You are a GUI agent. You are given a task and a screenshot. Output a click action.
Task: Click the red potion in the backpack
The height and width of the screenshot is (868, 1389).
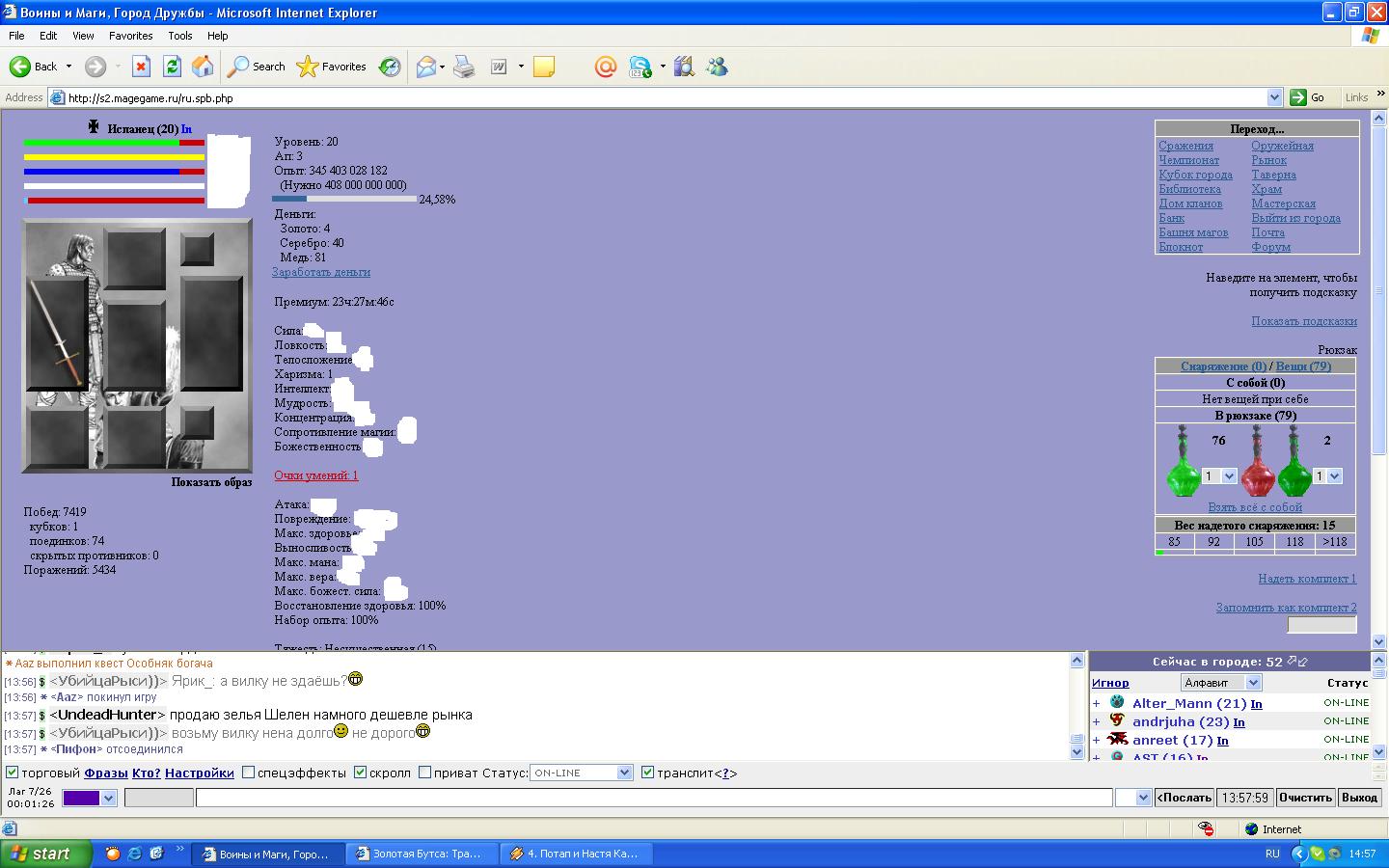(1257, 463)
